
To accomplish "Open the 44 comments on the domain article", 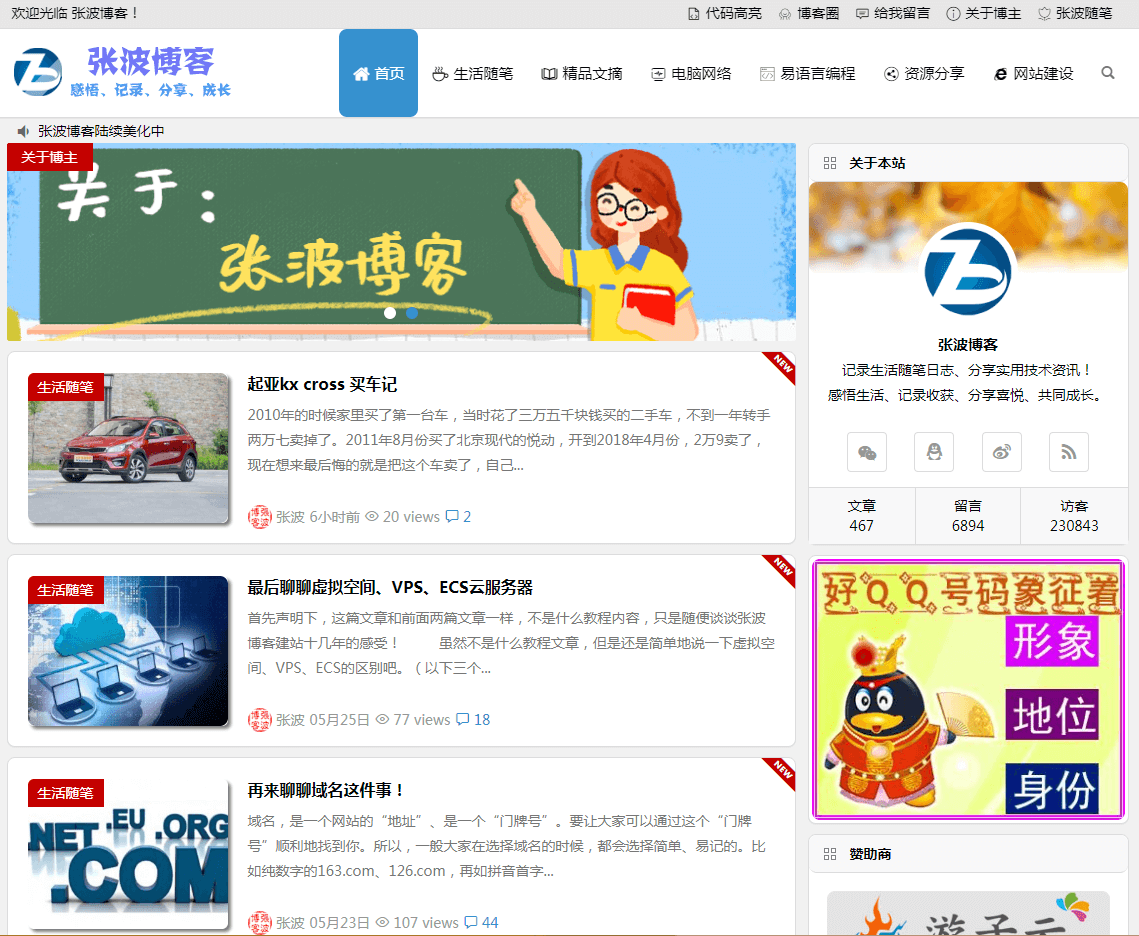I will (481, 922).
